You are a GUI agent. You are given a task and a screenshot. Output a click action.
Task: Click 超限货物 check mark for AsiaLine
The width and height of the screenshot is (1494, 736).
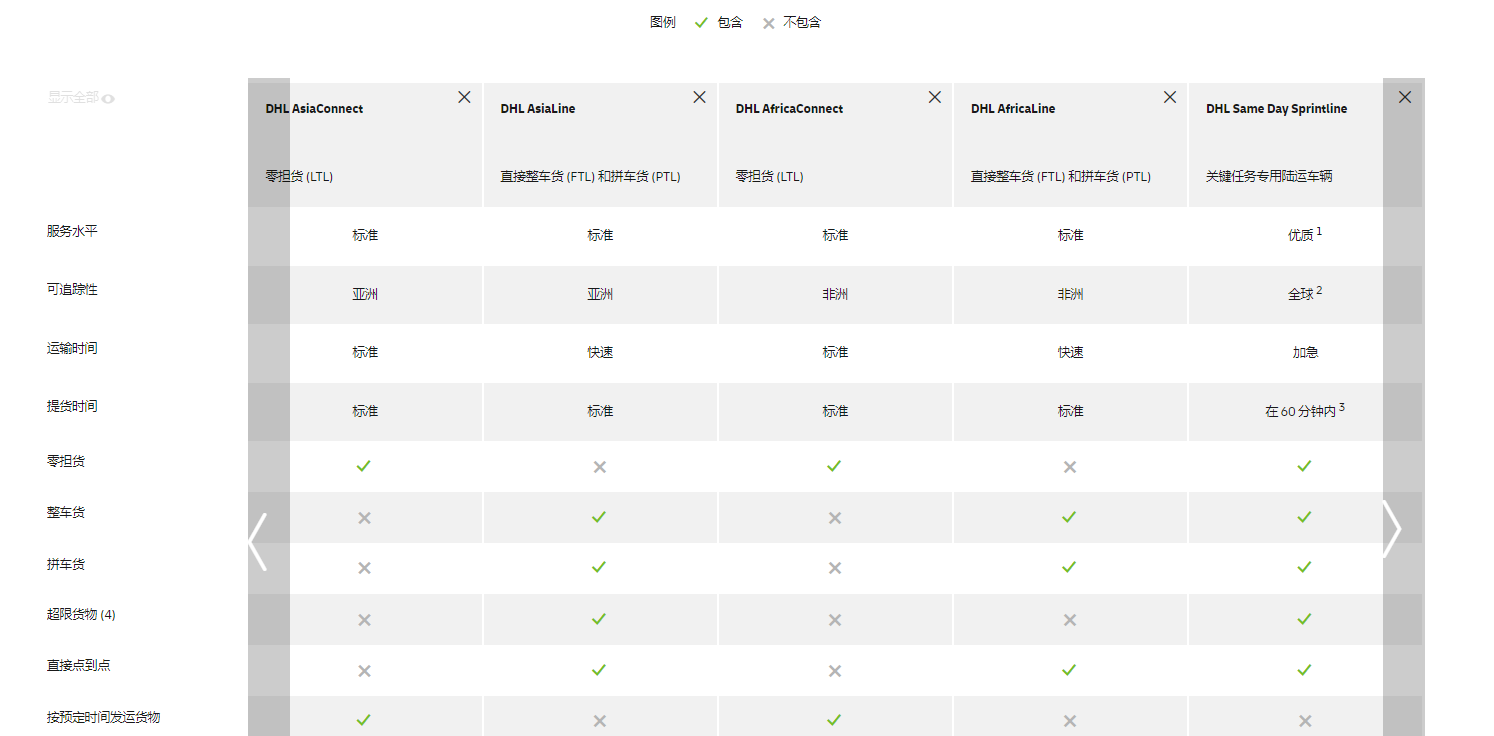[599, 619]
